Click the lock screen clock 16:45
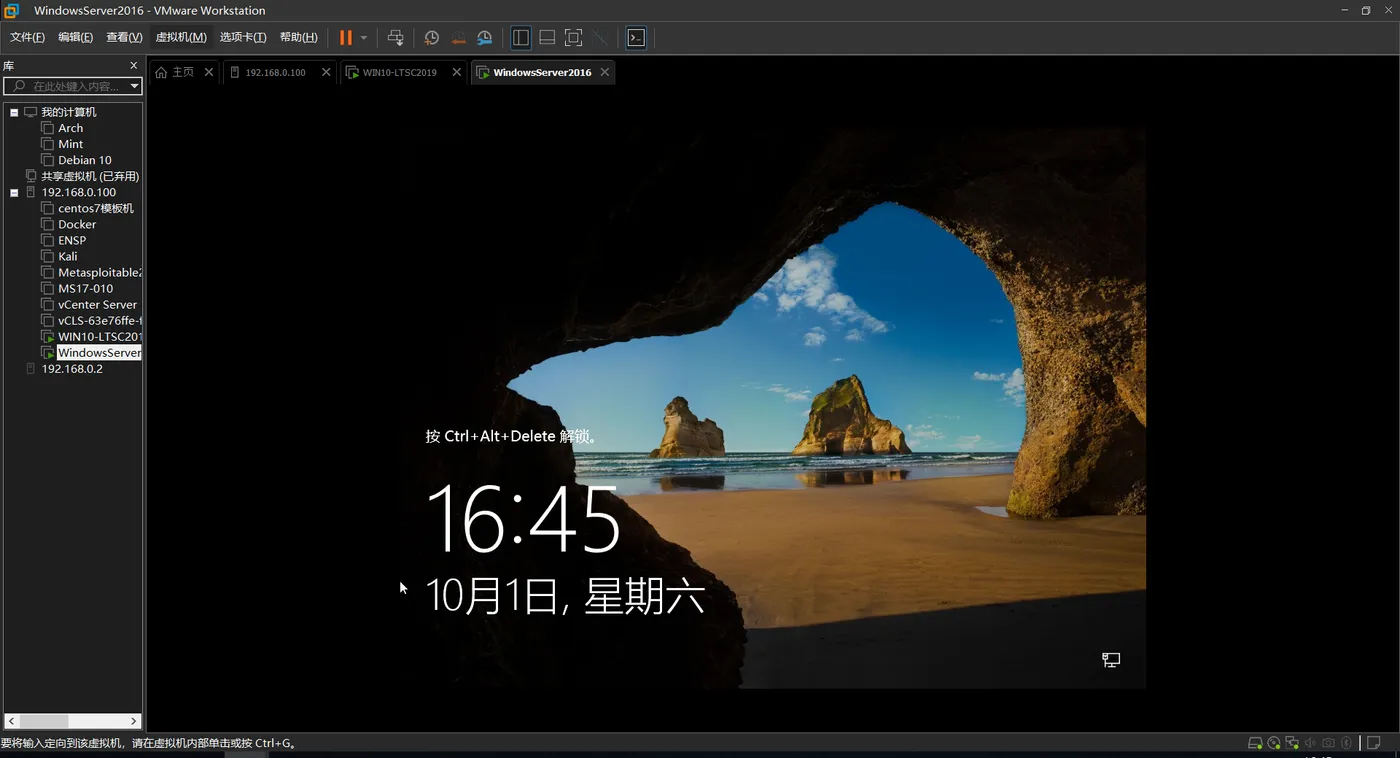 [x=523, y=519]
